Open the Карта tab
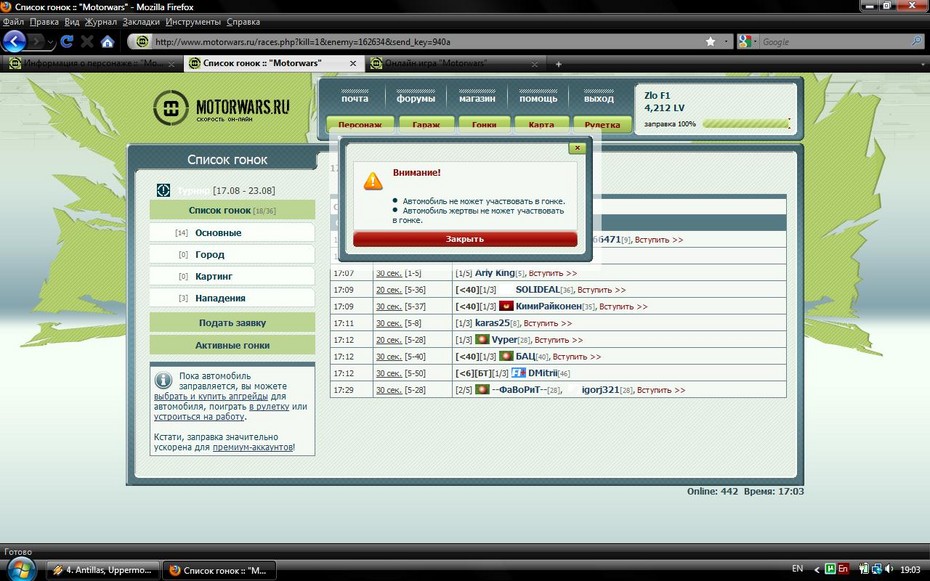Screen dimensions: 930x581 tap(541, 124)
